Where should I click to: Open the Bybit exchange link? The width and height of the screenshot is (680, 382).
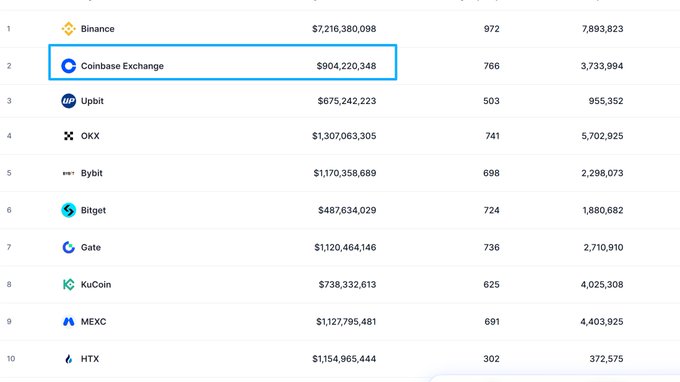(x=92, y=173)
